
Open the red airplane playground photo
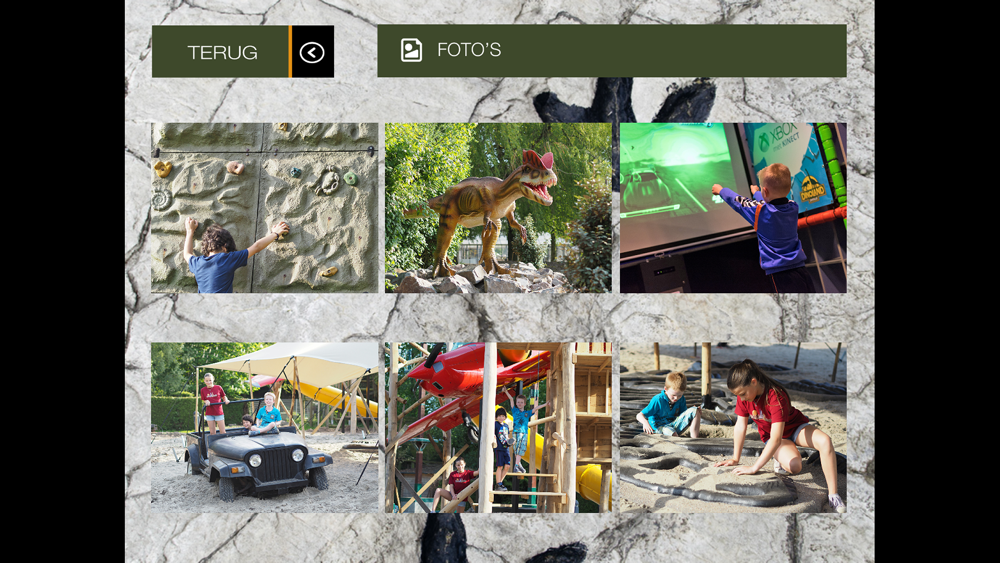pos(498,427)
